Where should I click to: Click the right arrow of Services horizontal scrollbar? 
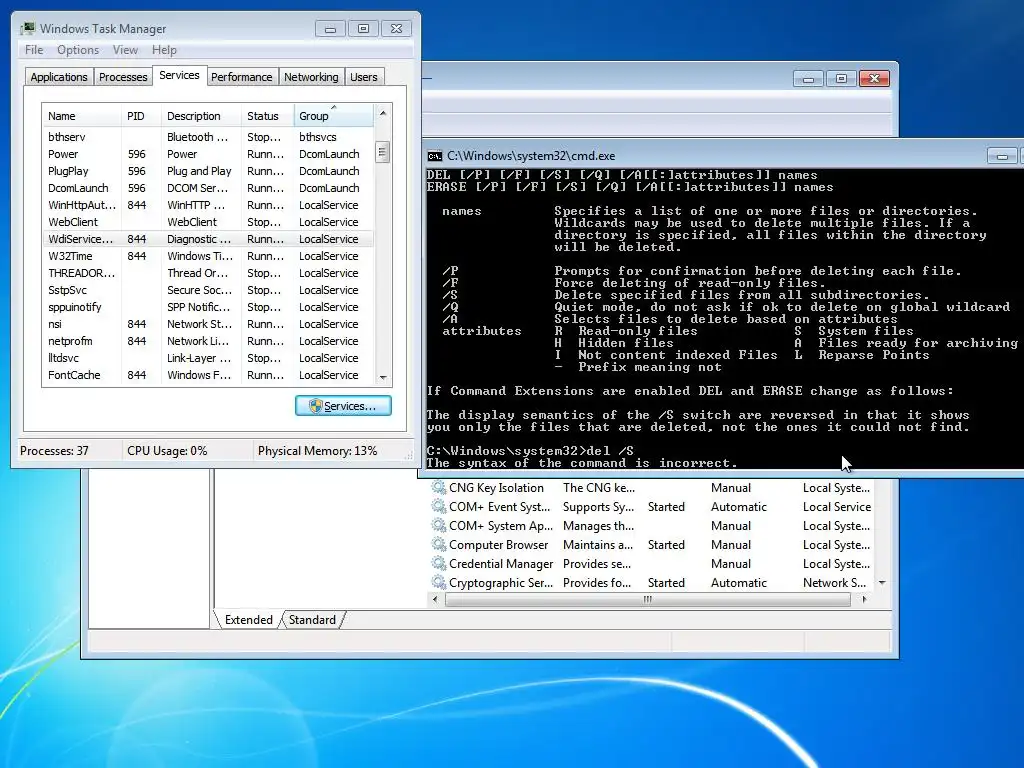[x=864, y=600]
